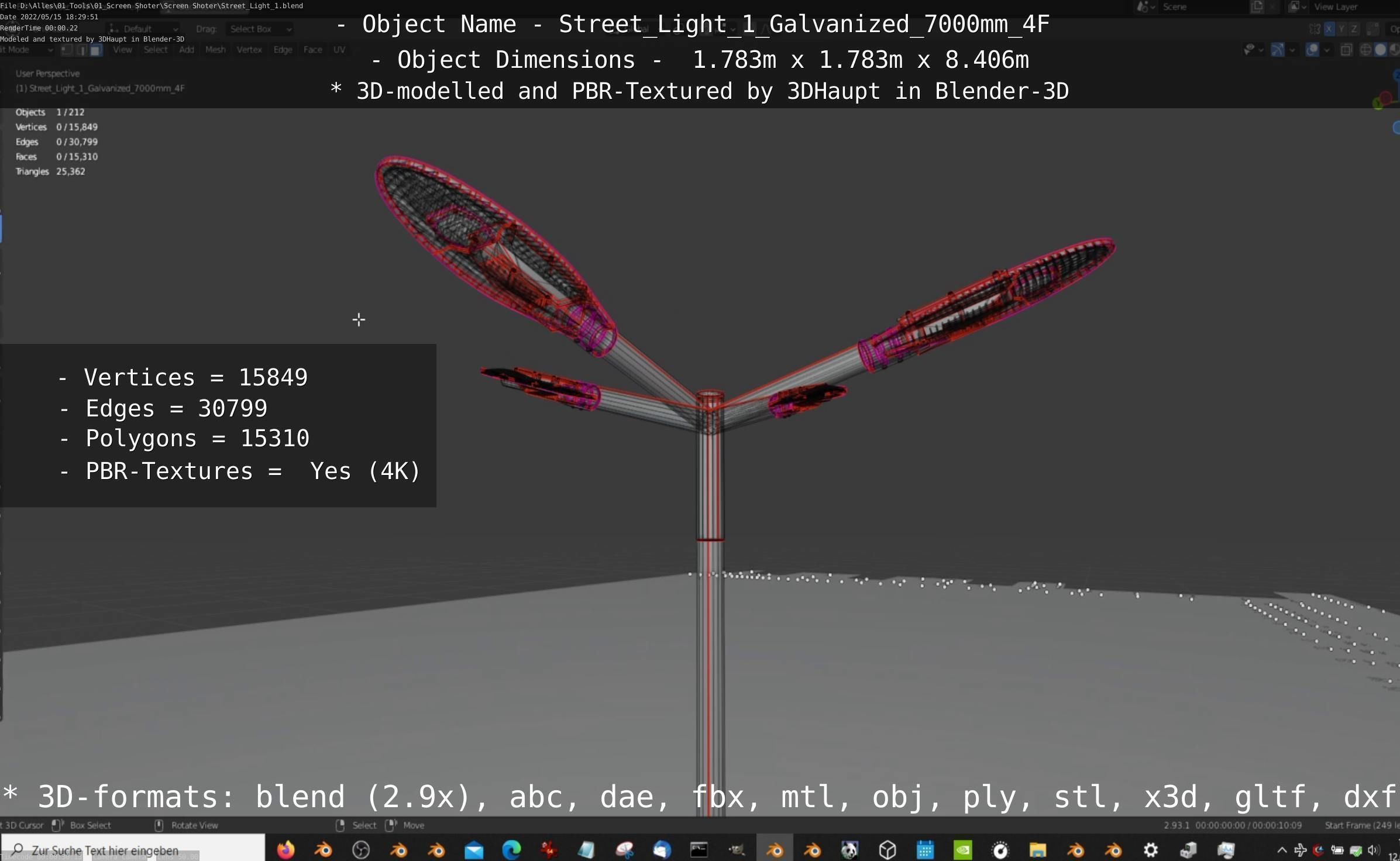Viewport: 1400px width, 861px height.
Task: Click the View Layer name field
Action: pyautogui.click(x=1354, y=7)
